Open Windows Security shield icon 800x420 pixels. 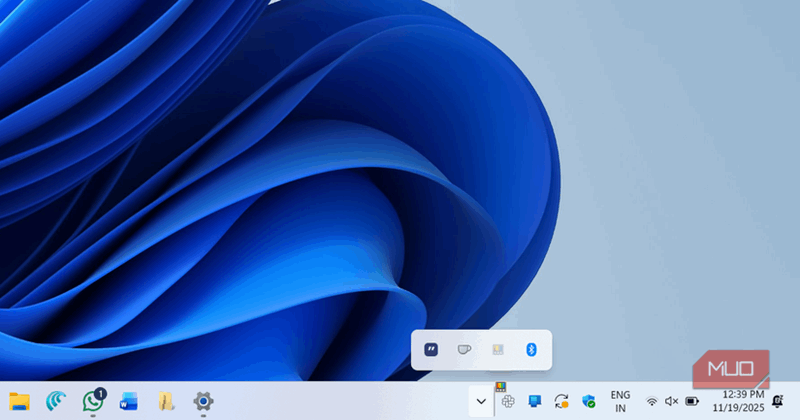(x=589, y=401)
